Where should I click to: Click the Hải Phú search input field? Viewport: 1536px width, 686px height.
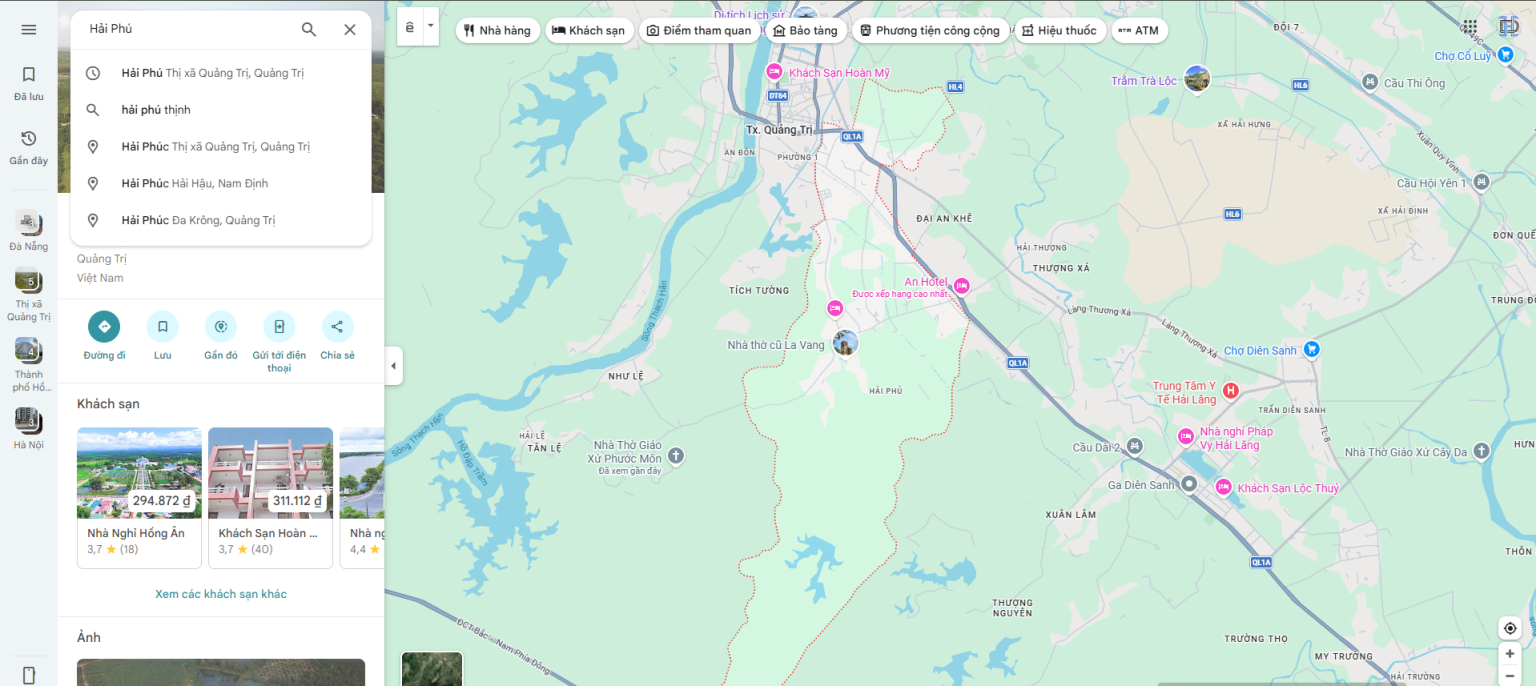tap(190, 30)
